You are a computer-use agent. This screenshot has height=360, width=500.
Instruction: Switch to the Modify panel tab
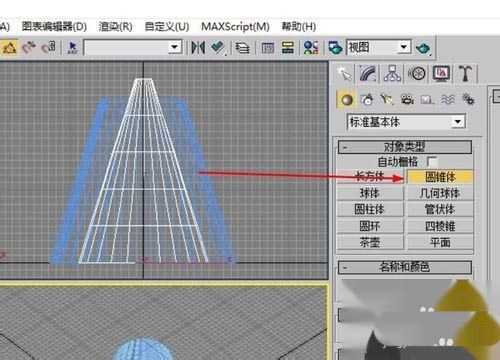(x=368, y=74)
